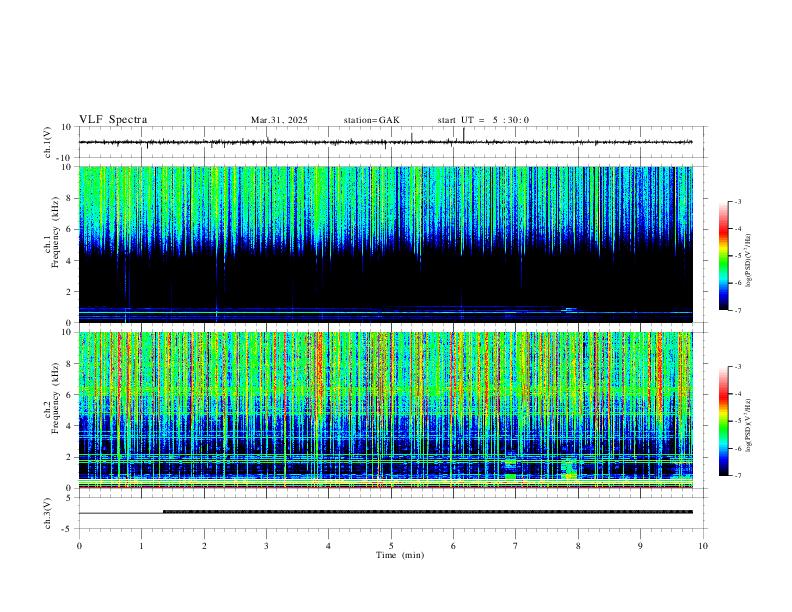The width and height of the screenshot is (792, 612).
Task: Click time axis tick label "5"
Action: coord(391,546)
